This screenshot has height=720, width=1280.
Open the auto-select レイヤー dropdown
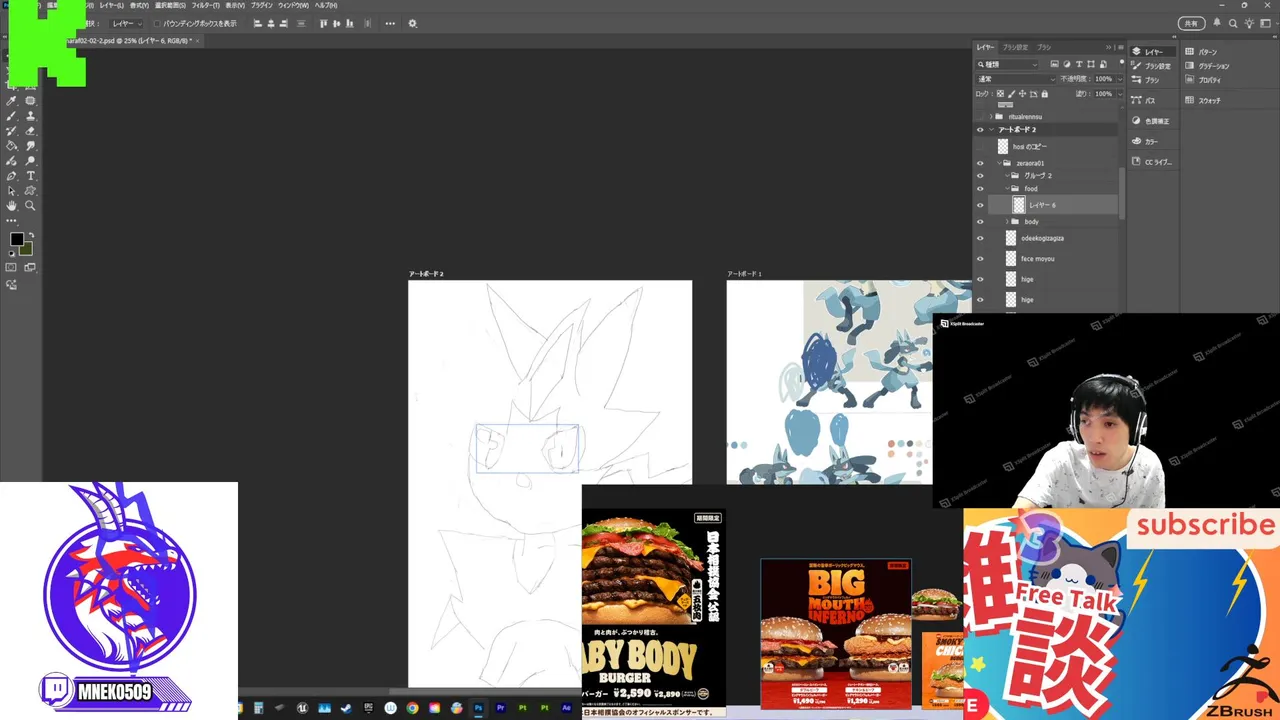pos(126,23)
